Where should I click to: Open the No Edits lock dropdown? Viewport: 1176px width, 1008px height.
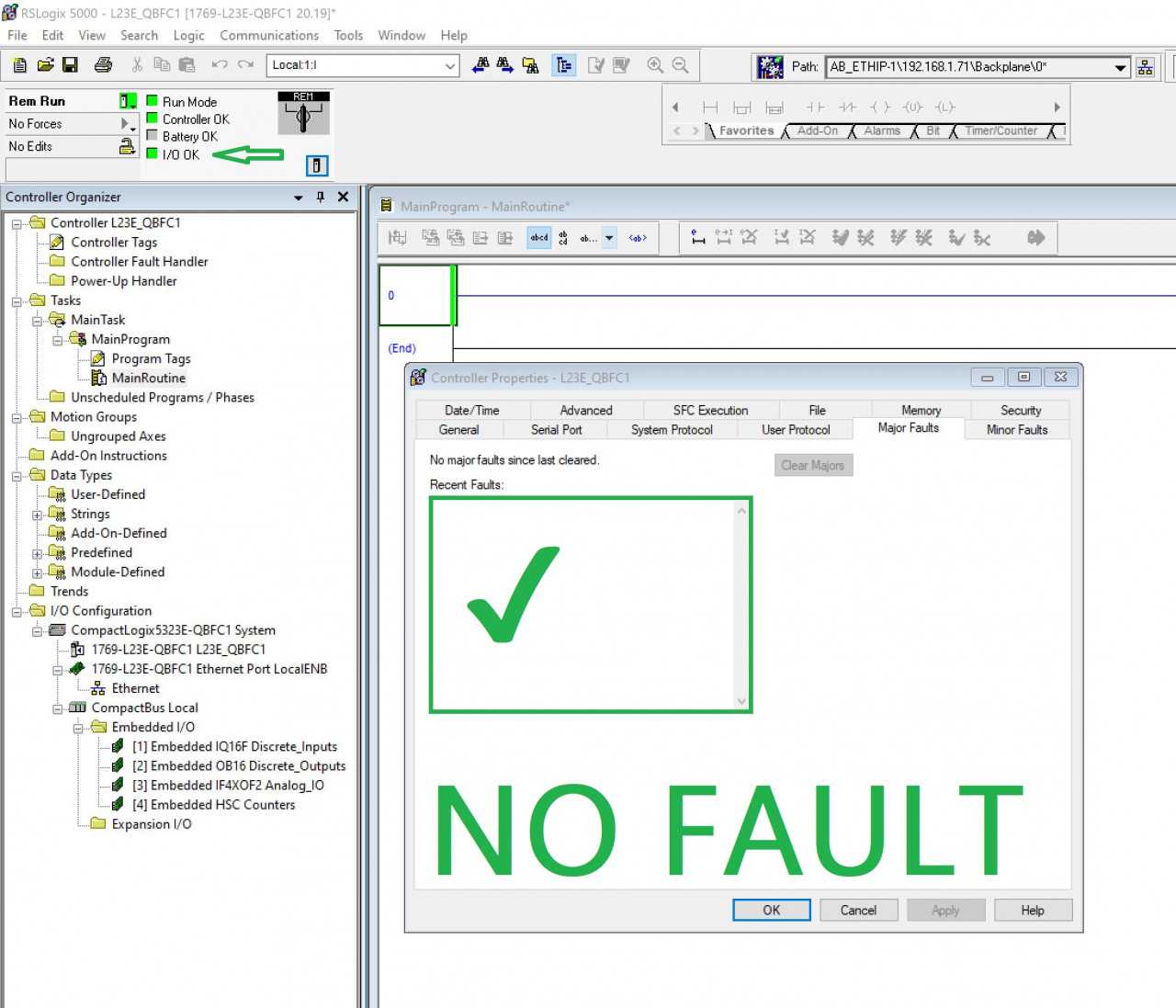127,146
